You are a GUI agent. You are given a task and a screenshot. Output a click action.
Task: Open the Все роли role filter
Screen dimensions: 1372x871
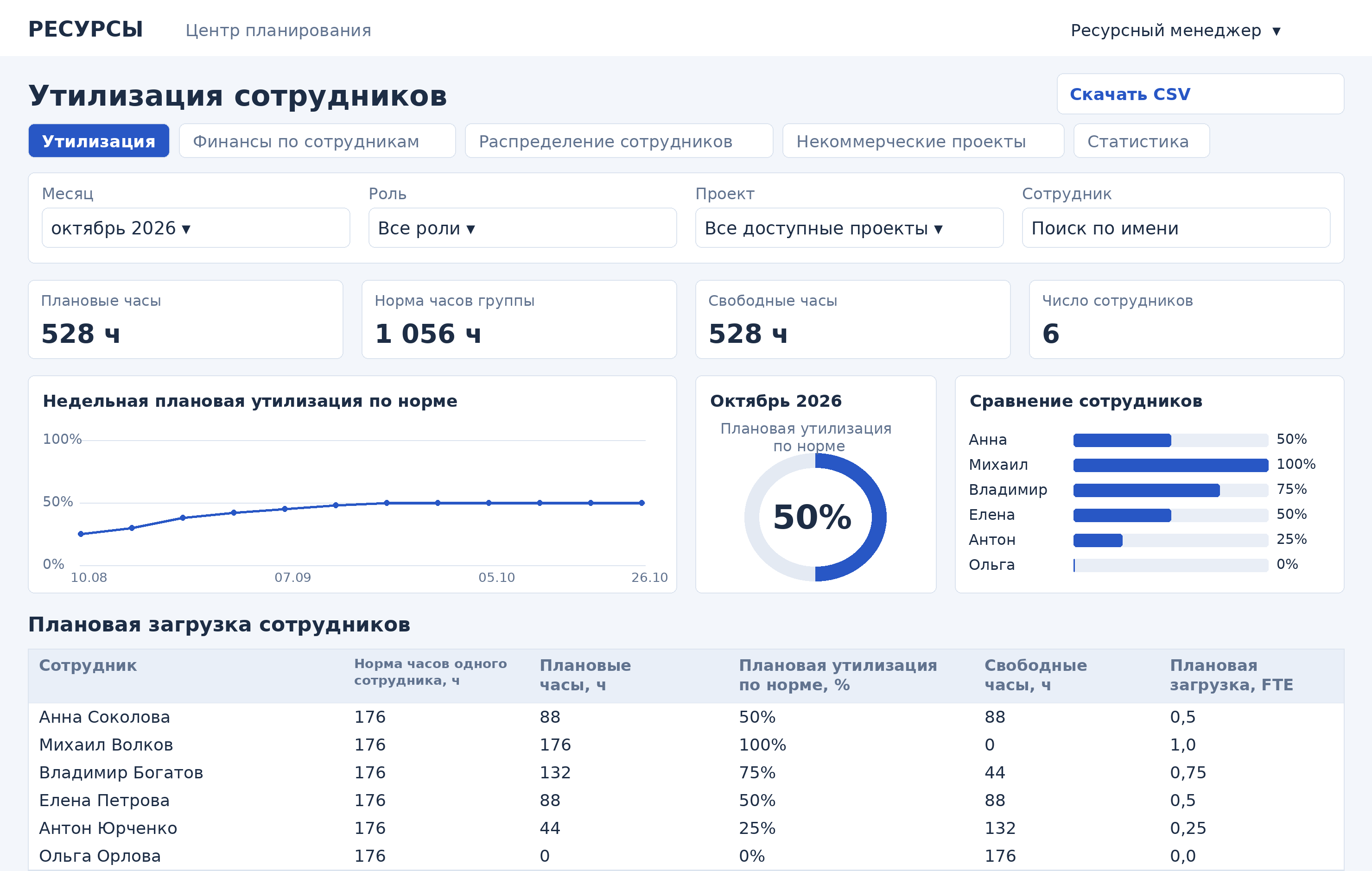(x=522, y=228)
